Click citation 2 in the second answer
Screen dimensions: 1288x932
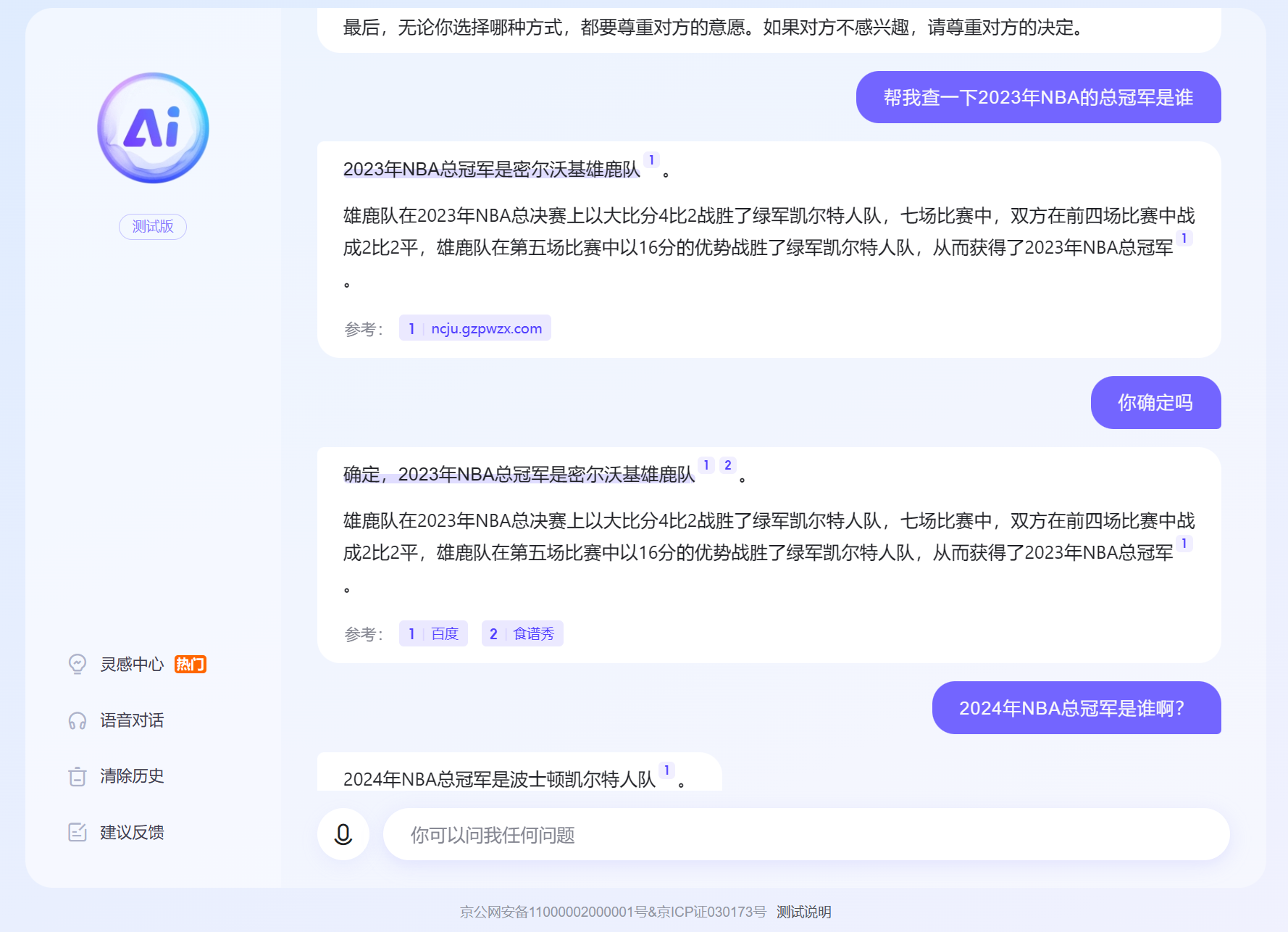point(728,465)
